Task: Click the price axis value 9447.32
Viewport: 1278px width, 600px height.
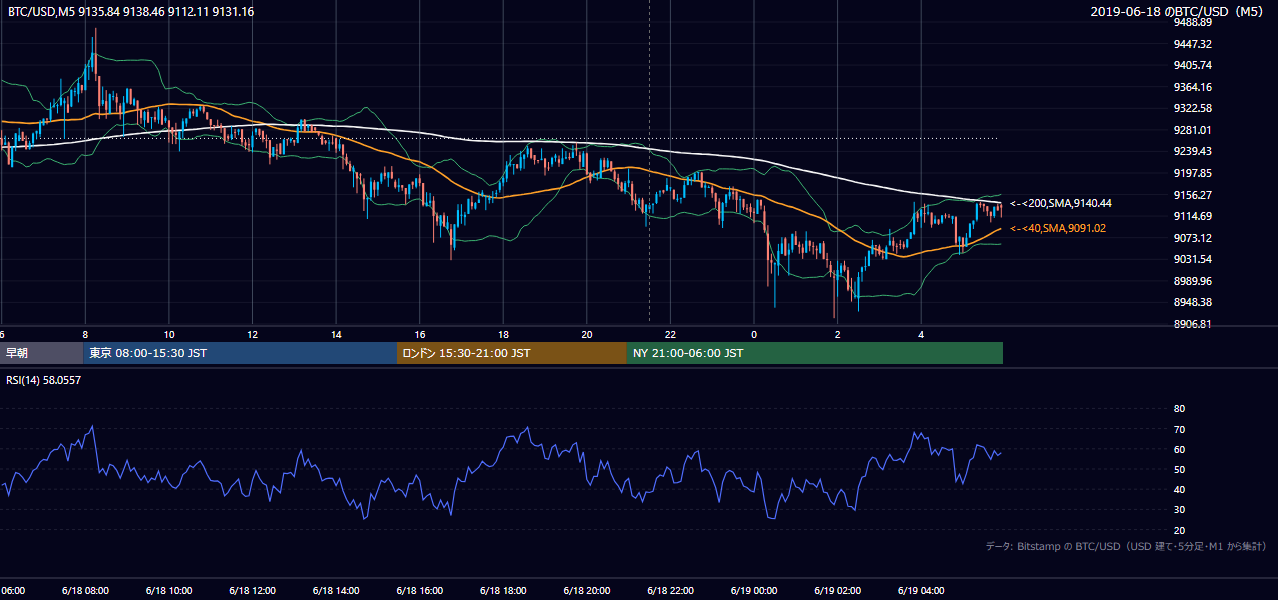Action: pyautogui.click(x=1193, y=44)
